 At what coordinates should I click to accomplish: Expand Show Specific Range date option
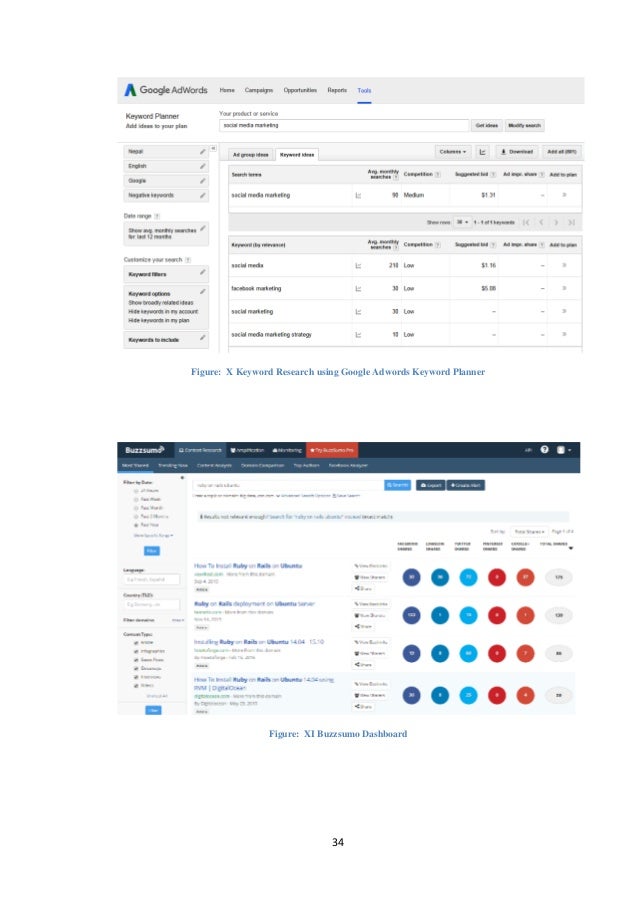coord(153,536)
